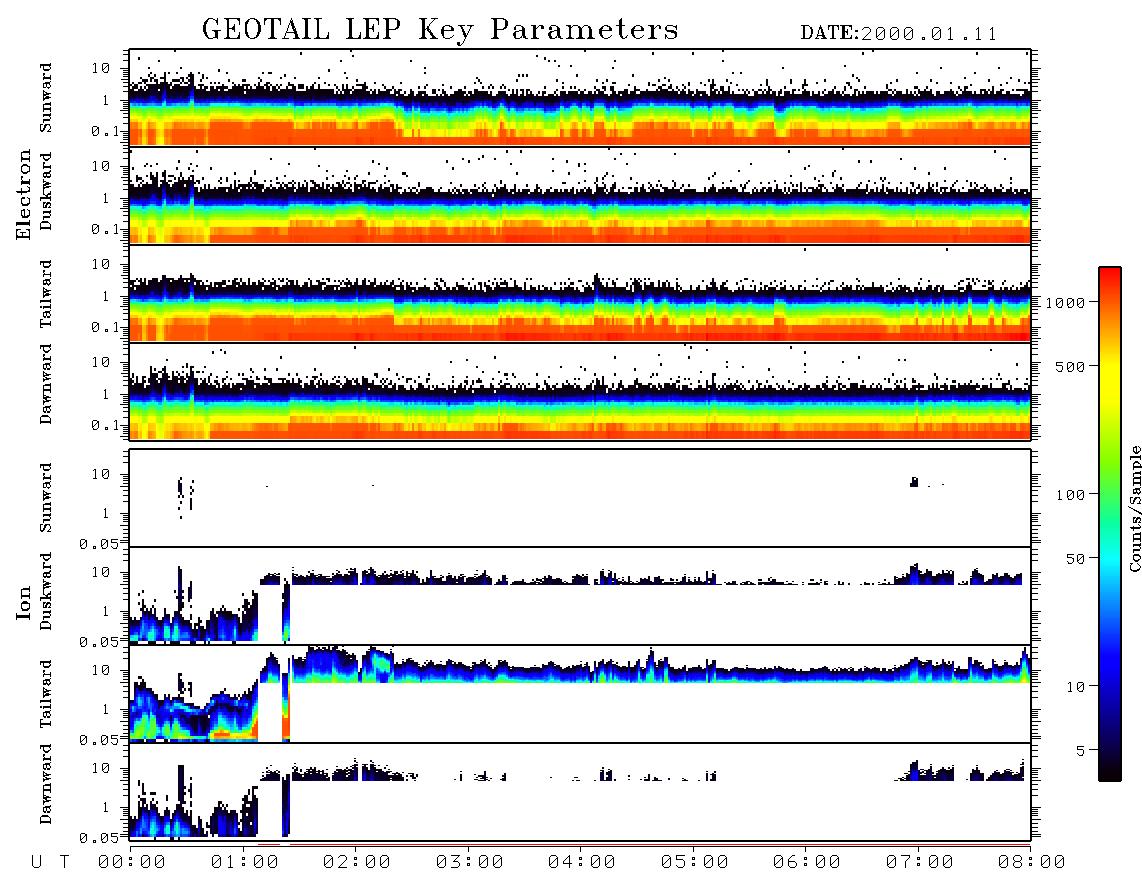Screen dimensions: 1142x880
Task: Click the 0.05 tick of Ion Sunward panel
Action: click(x=100, y=543)
